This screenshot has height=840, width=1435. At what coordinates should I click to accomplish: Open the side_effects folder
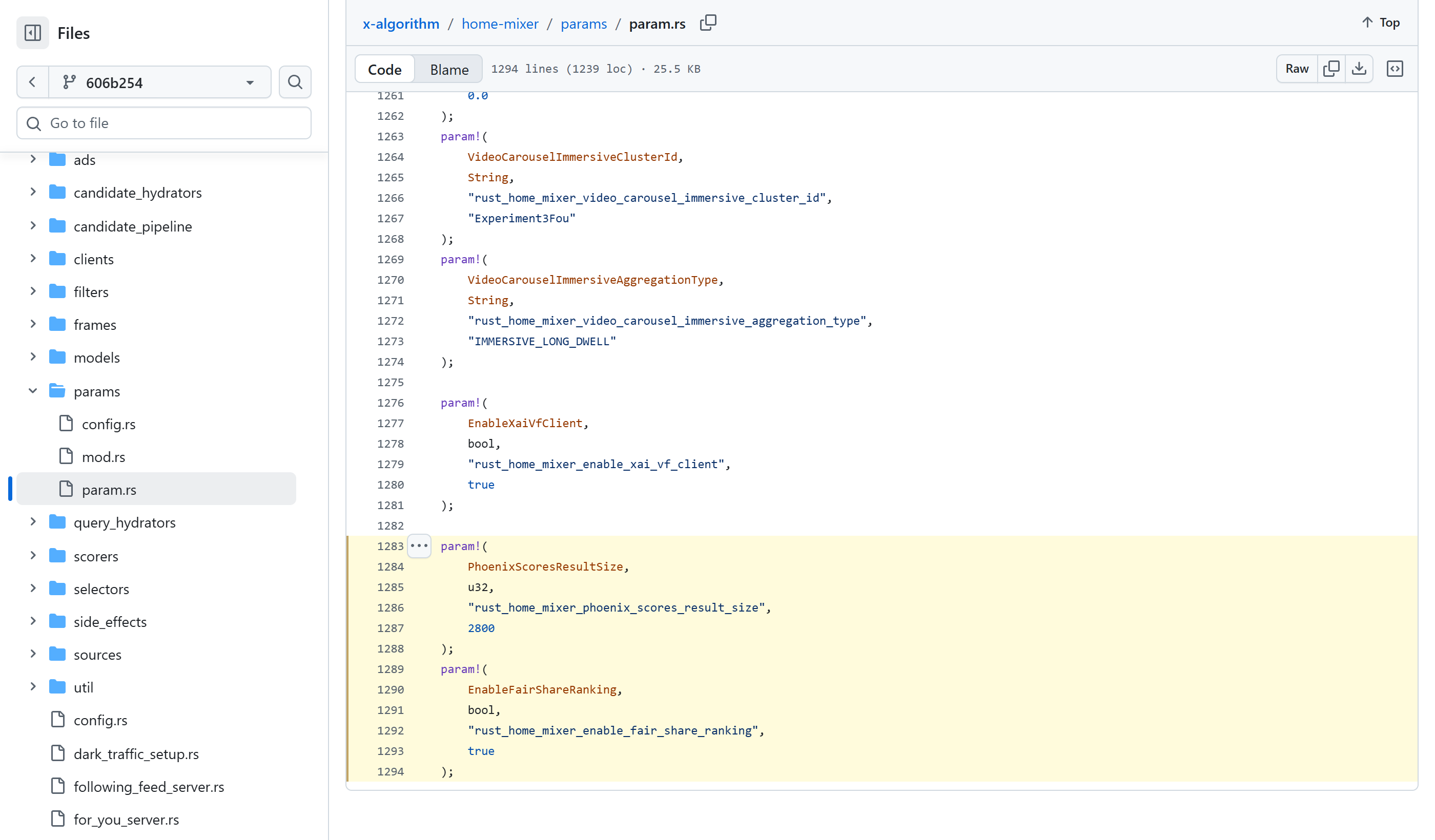pyautogui.click(x=110, y=622)
